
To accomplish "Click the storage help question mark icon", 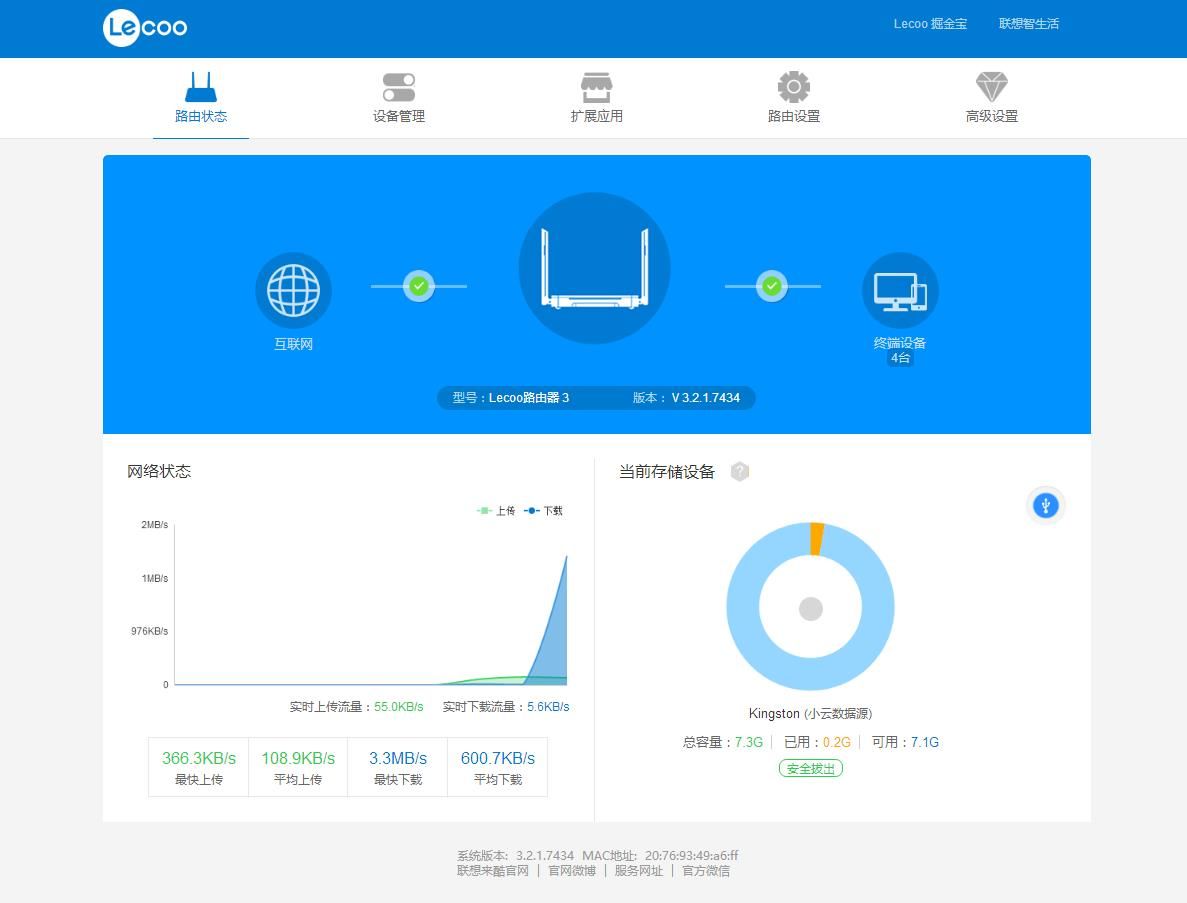I will click(x=740, y=472).
